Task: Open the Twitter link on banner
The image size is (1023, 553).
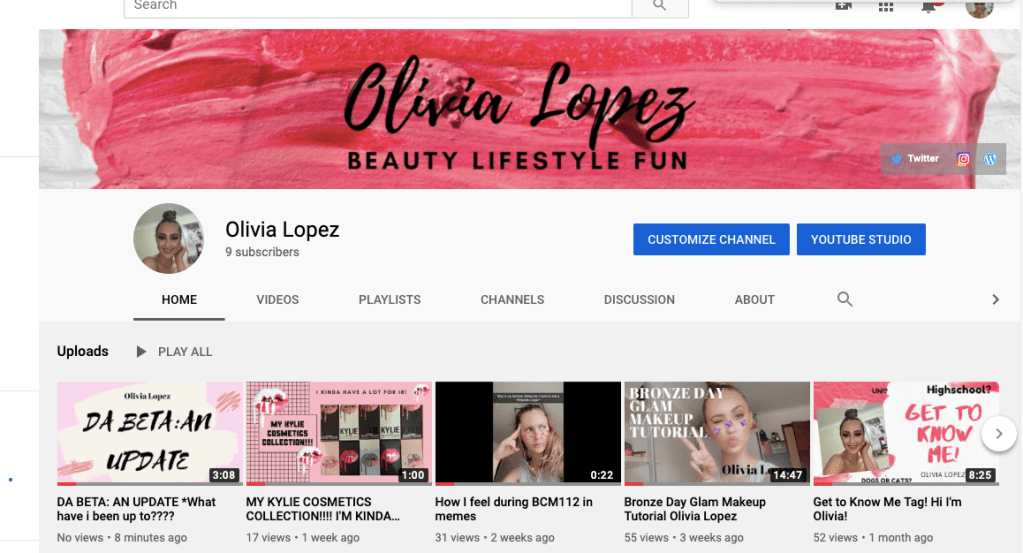Action: tap(915, 159)
